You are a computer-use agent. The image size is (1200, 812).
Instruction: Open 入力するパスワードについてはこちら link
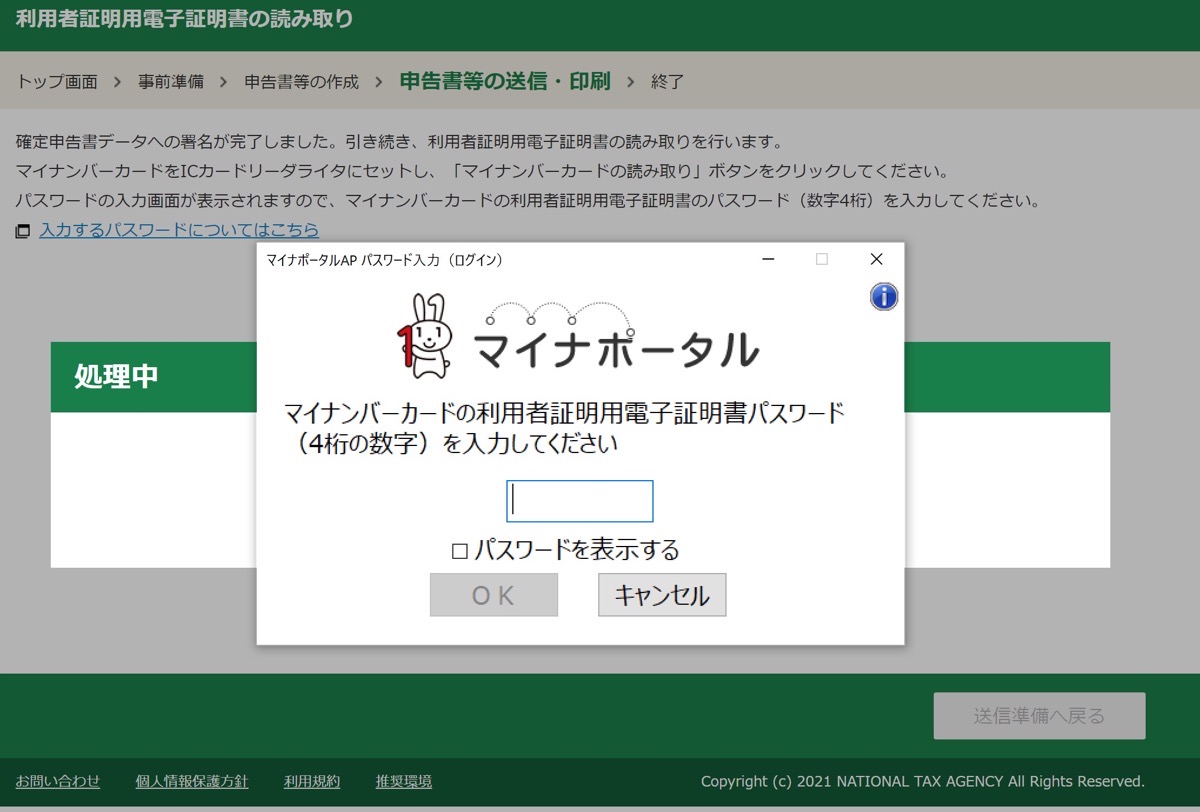tap(179, 230)
